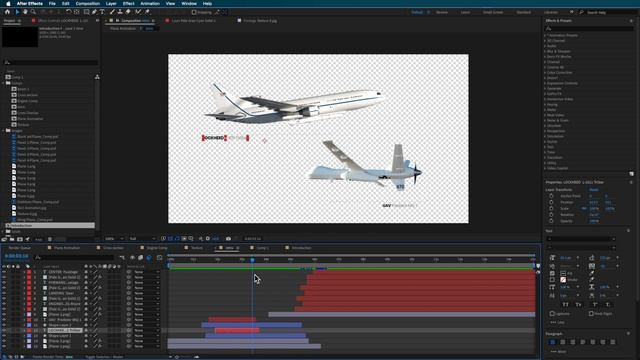Open the resolution Full dropdown in viewer
The height and width of the screenshot is (360, 640).
[142, 238]
